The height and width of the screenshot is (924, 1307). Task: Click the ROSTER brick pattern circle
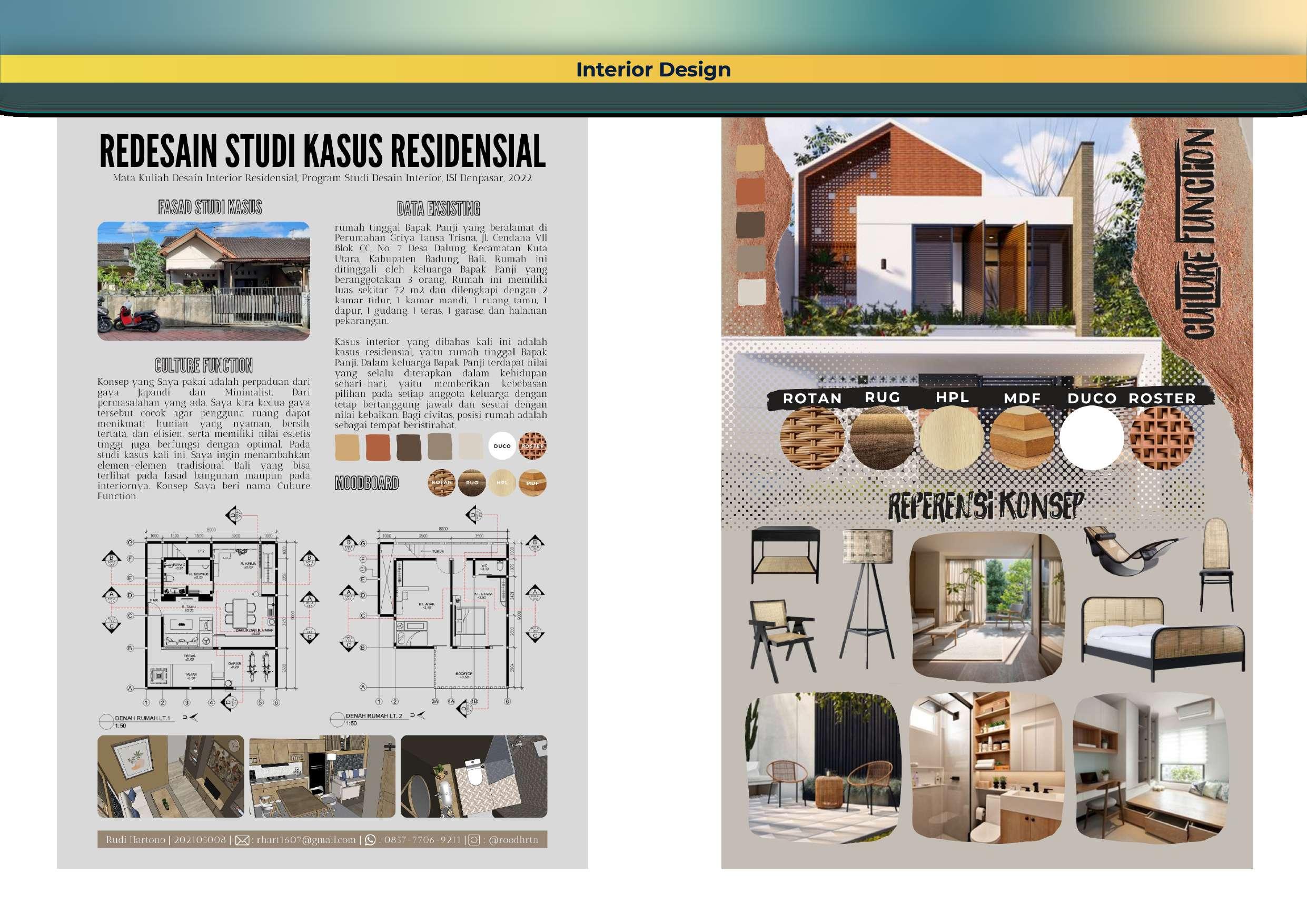(1162, 438)
